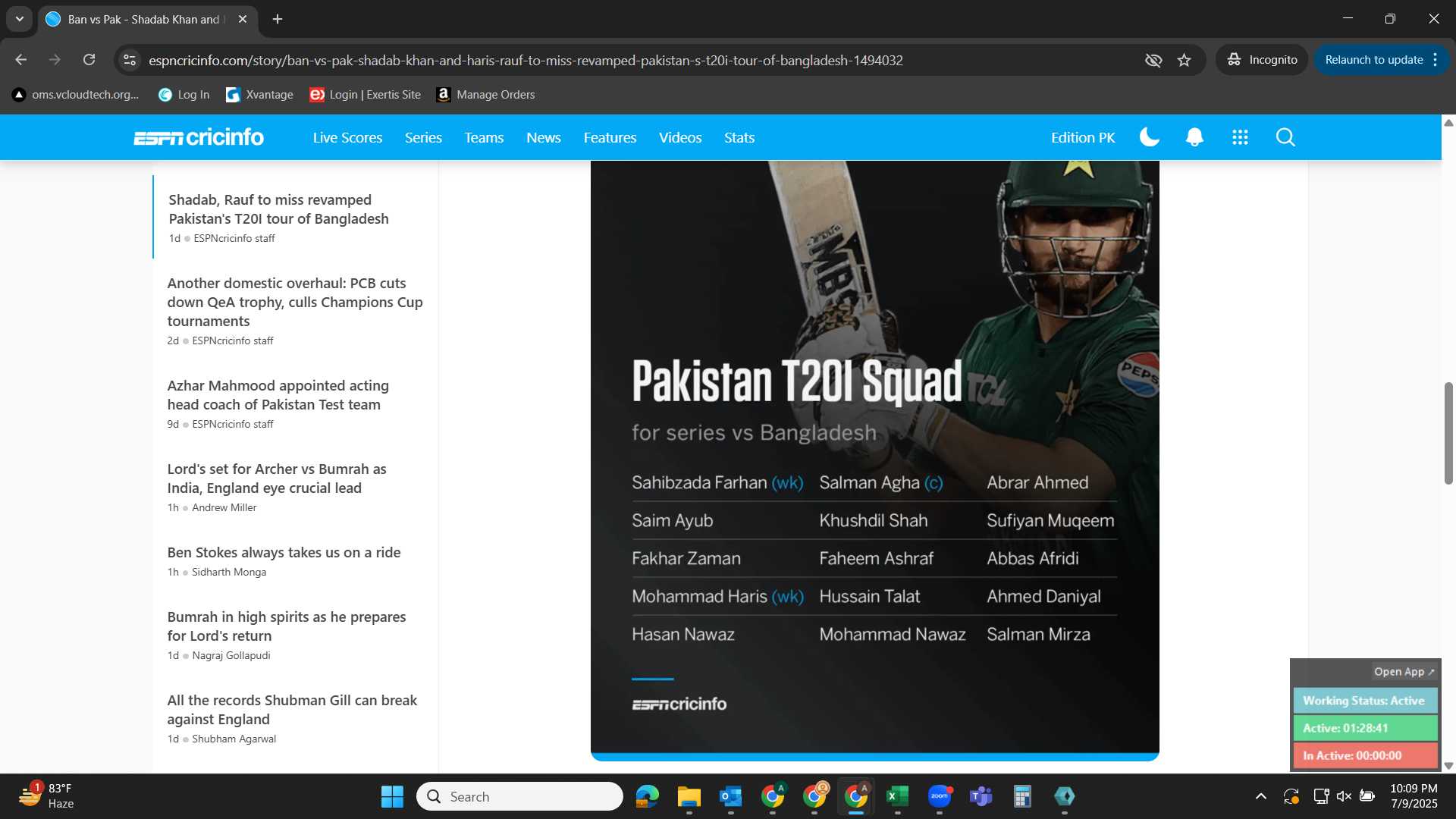The height and width of the screenshot is (819, 1456).
Task: Click the address bar URL field
Action: (x=525, y=60)
